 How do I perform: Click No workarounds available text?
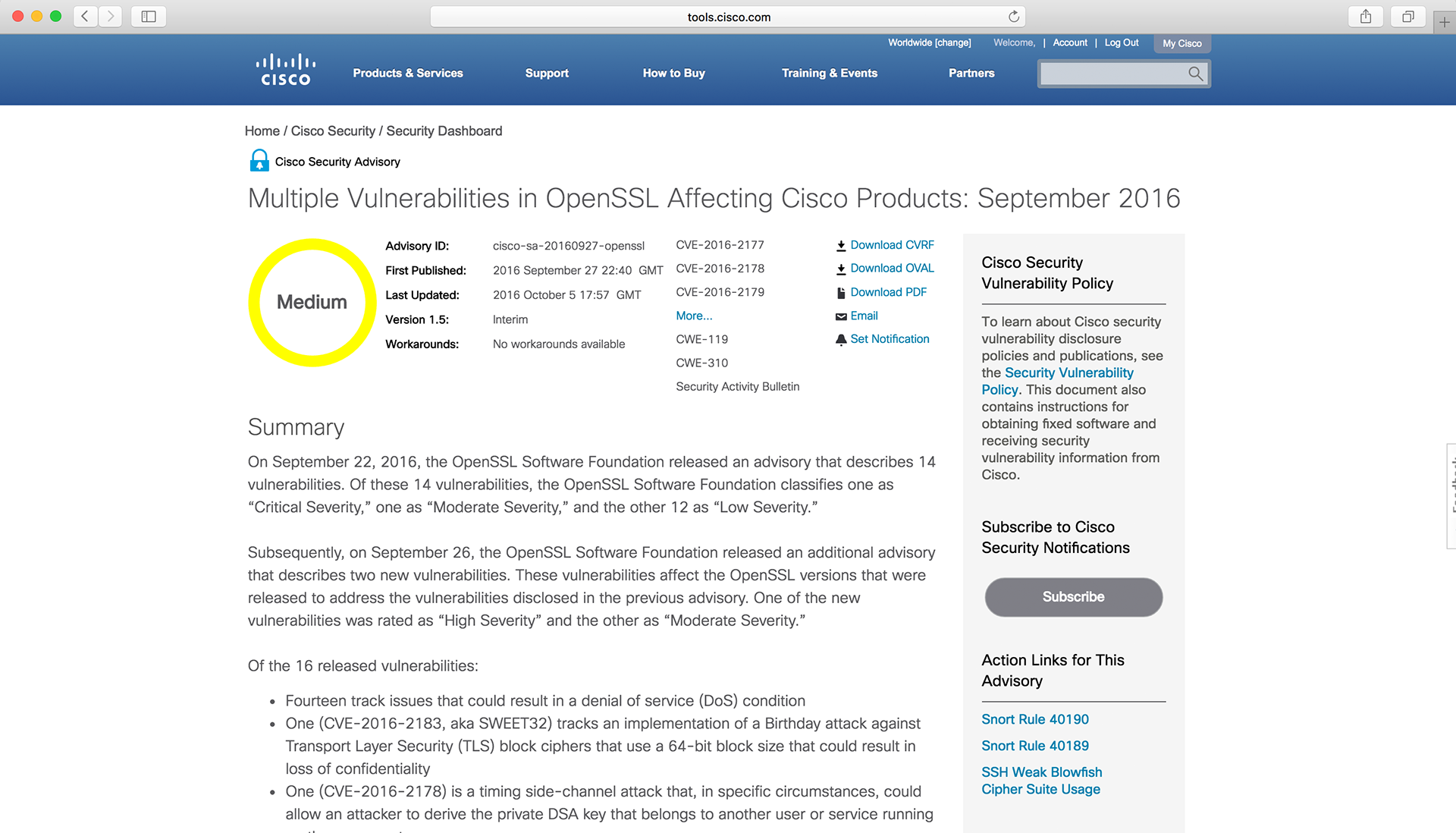click(x=559, y=344)
